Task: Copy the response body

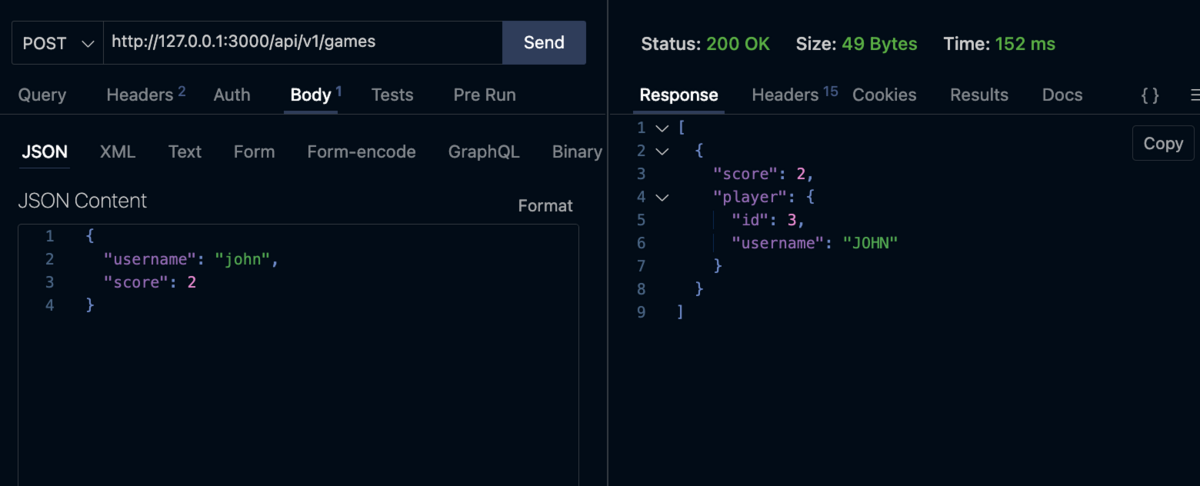Action: point(1163,144)
